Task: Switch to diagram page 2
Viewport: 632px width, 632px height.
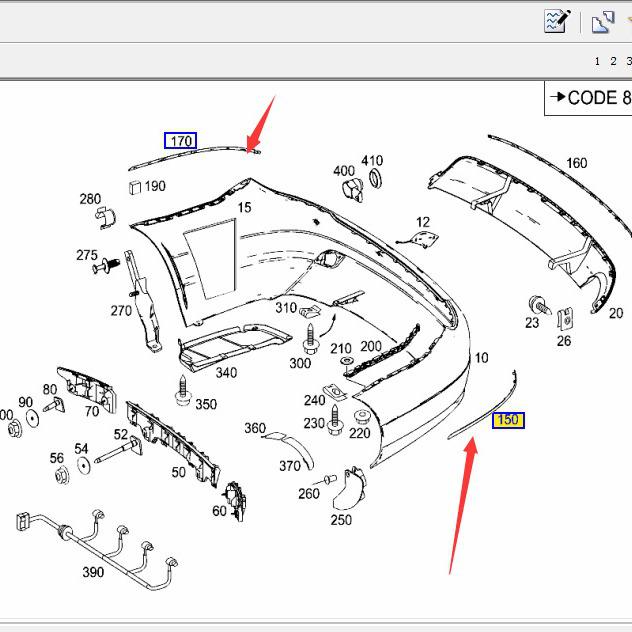Action: point(613,62)
